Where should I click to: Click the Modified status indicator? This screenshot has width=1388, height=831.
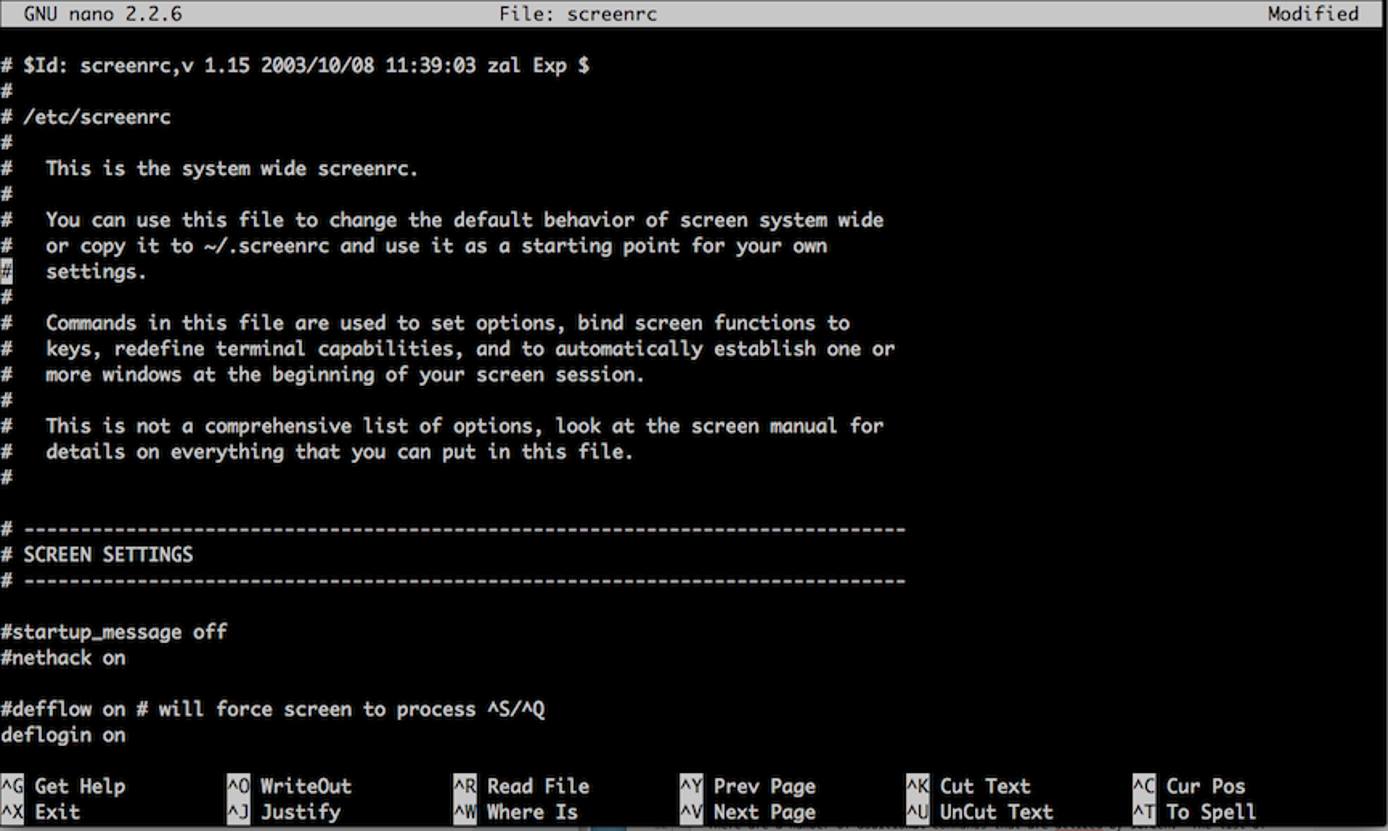tap(1314, 13)
